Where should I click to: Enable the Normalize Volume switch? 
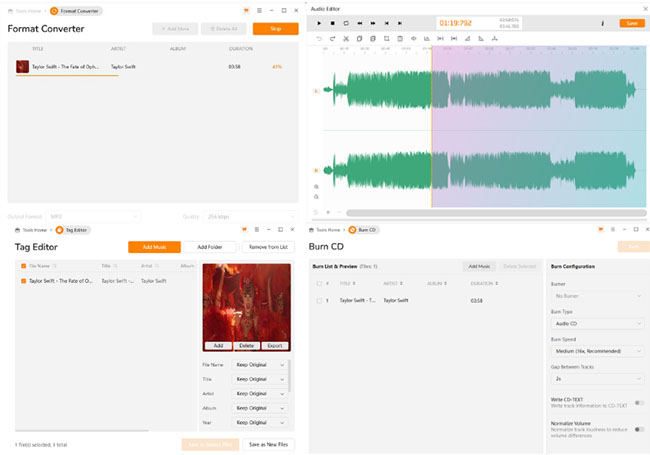click(639, 429)
